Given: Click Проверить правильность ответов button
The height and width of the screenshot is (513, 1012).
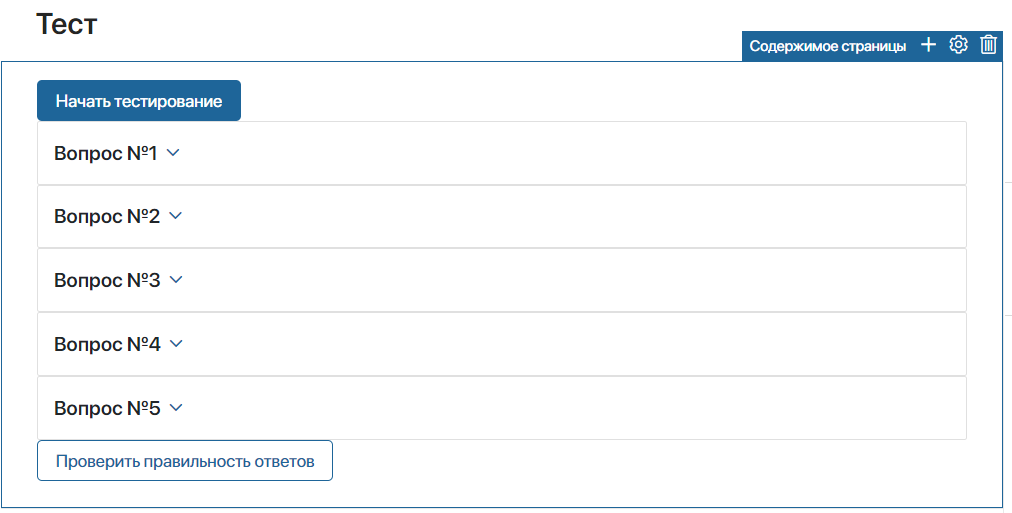Looking at the screenshot, I should pos(185,461).
